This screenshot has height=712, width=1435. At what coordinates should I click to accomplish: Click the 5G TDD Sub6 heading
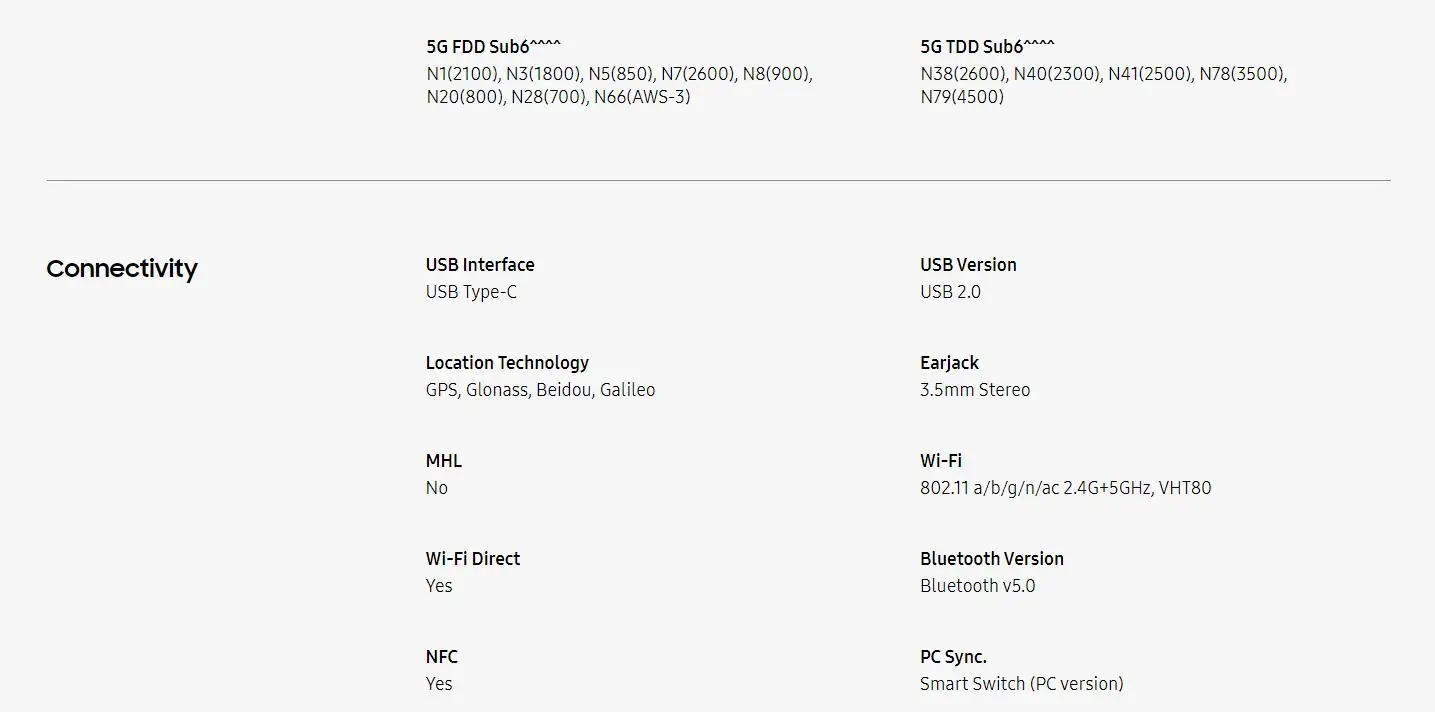click(987, 46)
